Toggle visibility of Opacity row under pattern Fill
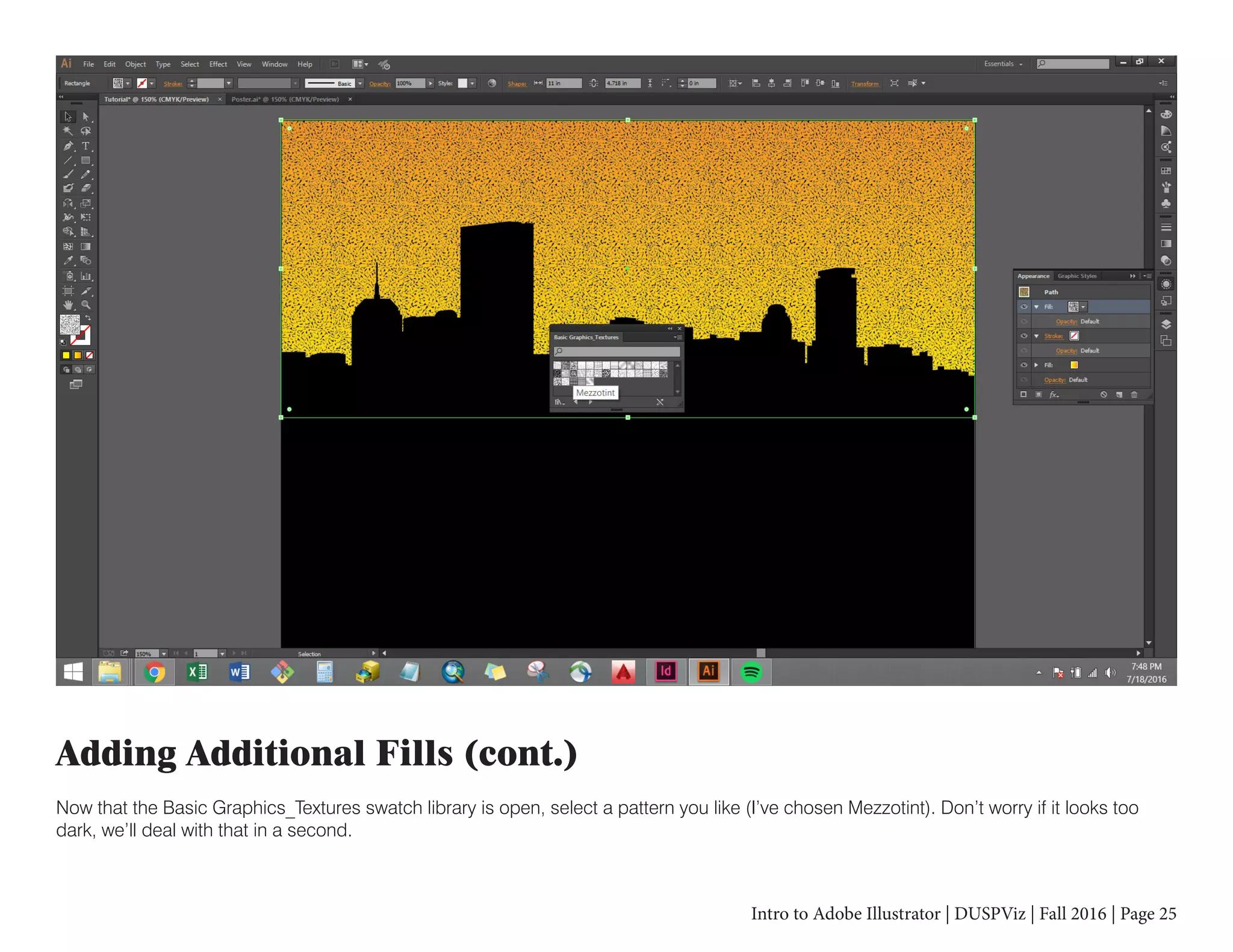Image resolution: width=1233 pixels, height=952 pixels. [1024, 321]
